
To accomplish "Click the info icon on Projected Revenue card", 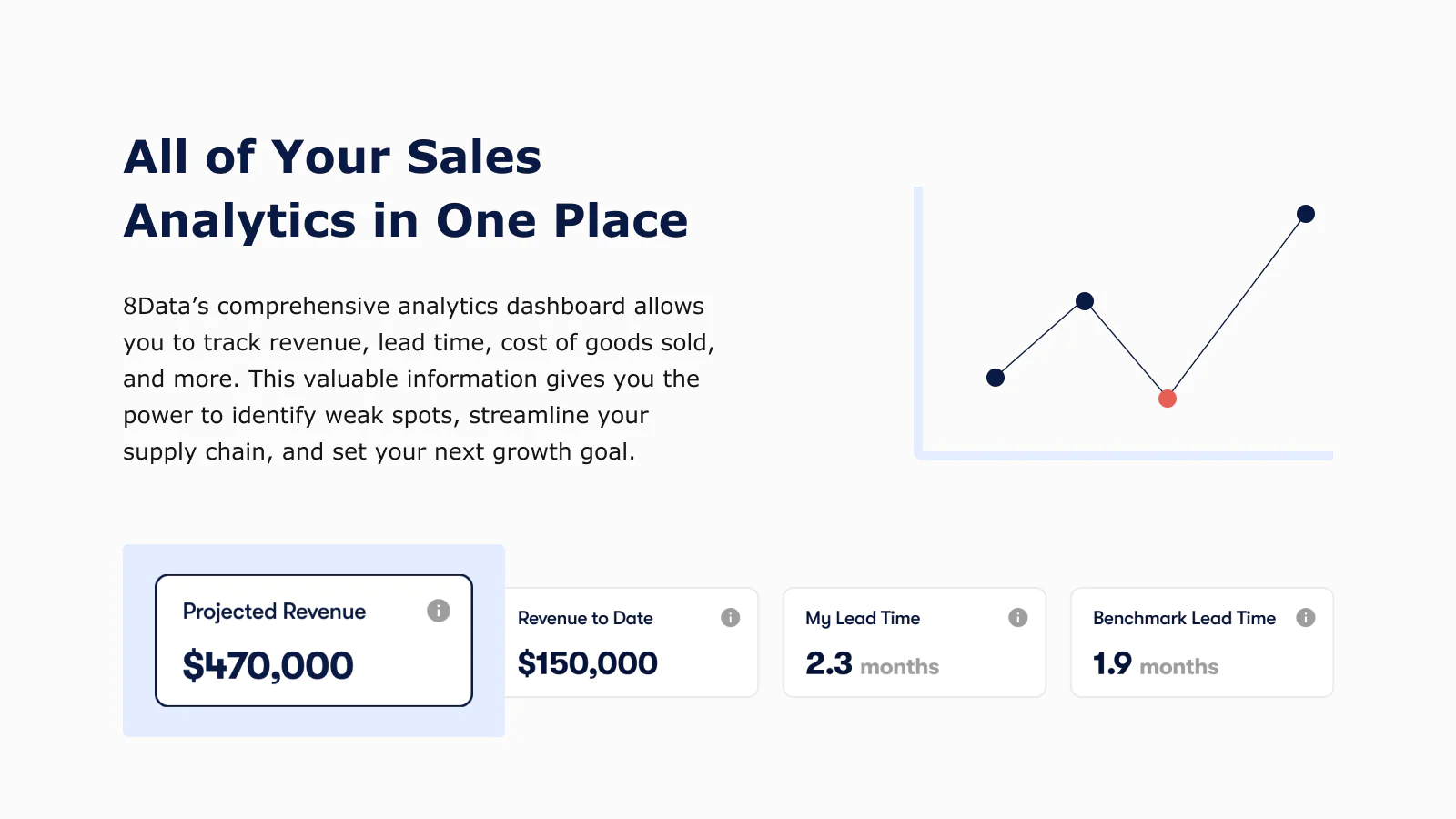I will (439, 611).
